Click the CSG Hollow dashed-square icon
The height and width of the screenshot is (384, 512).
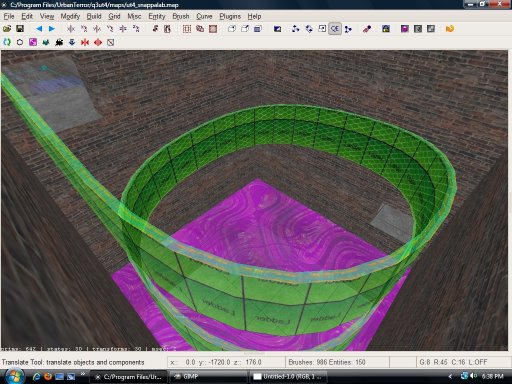point(187,29)
